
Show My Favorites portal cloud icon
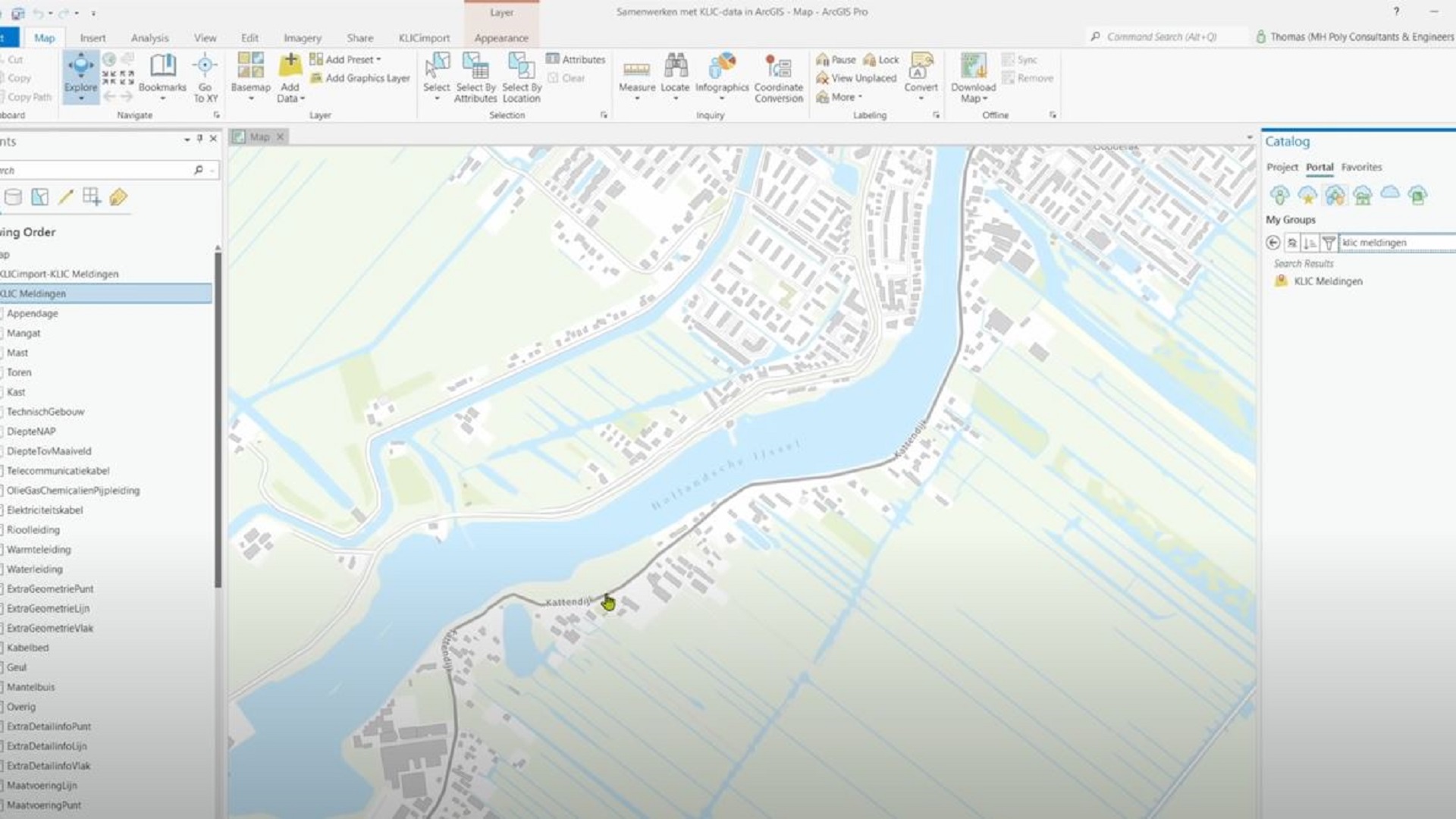pos(1307,196)
